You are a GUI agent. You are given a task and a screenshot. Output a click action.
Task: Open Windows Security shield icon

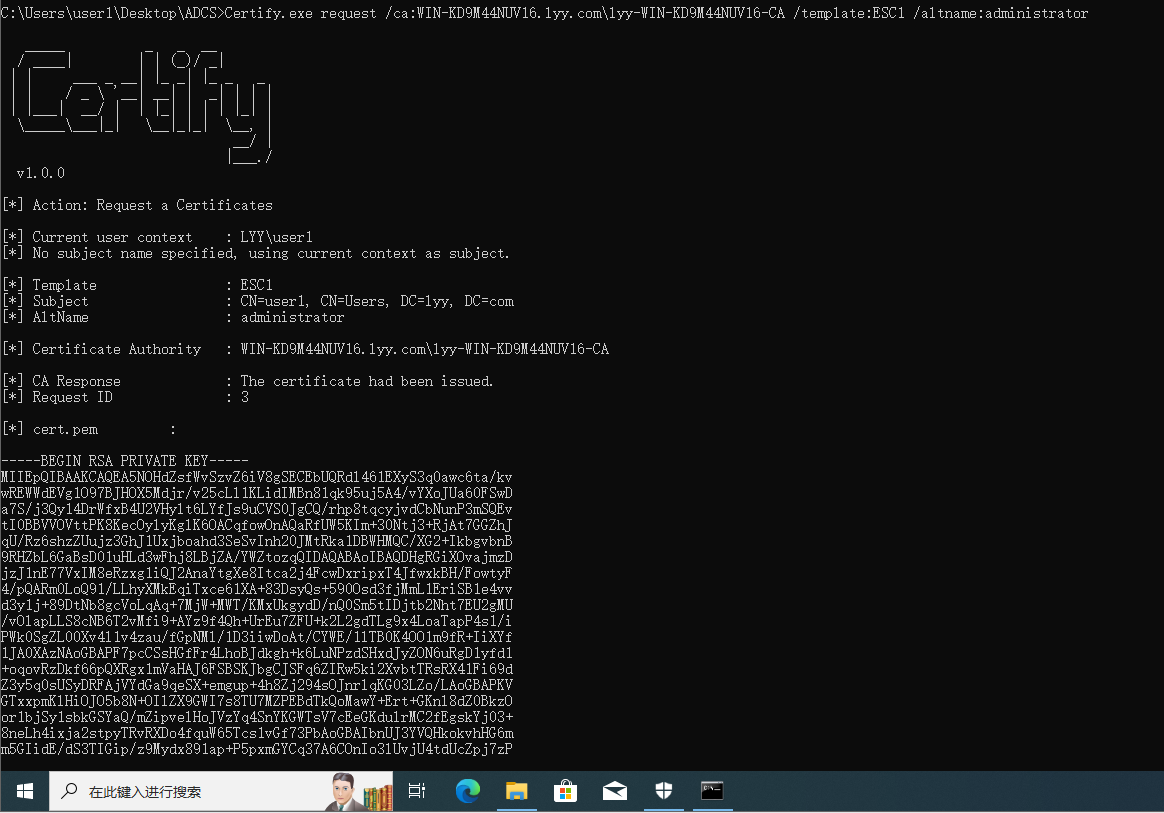click(663, 791)
